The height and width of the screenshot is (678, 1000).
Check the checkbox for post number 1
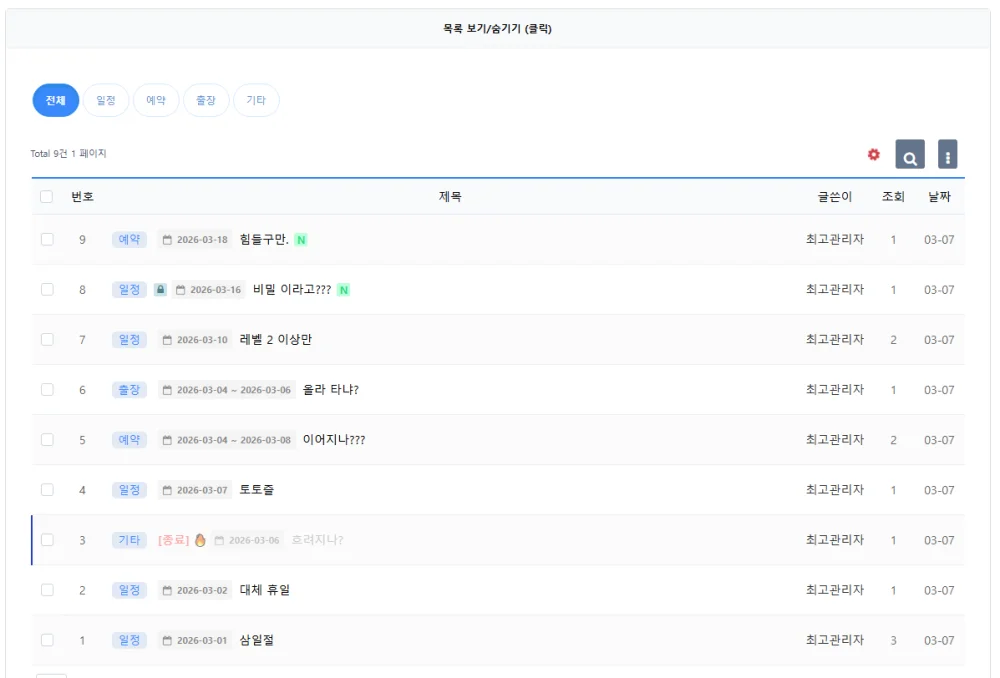(47, 640)
